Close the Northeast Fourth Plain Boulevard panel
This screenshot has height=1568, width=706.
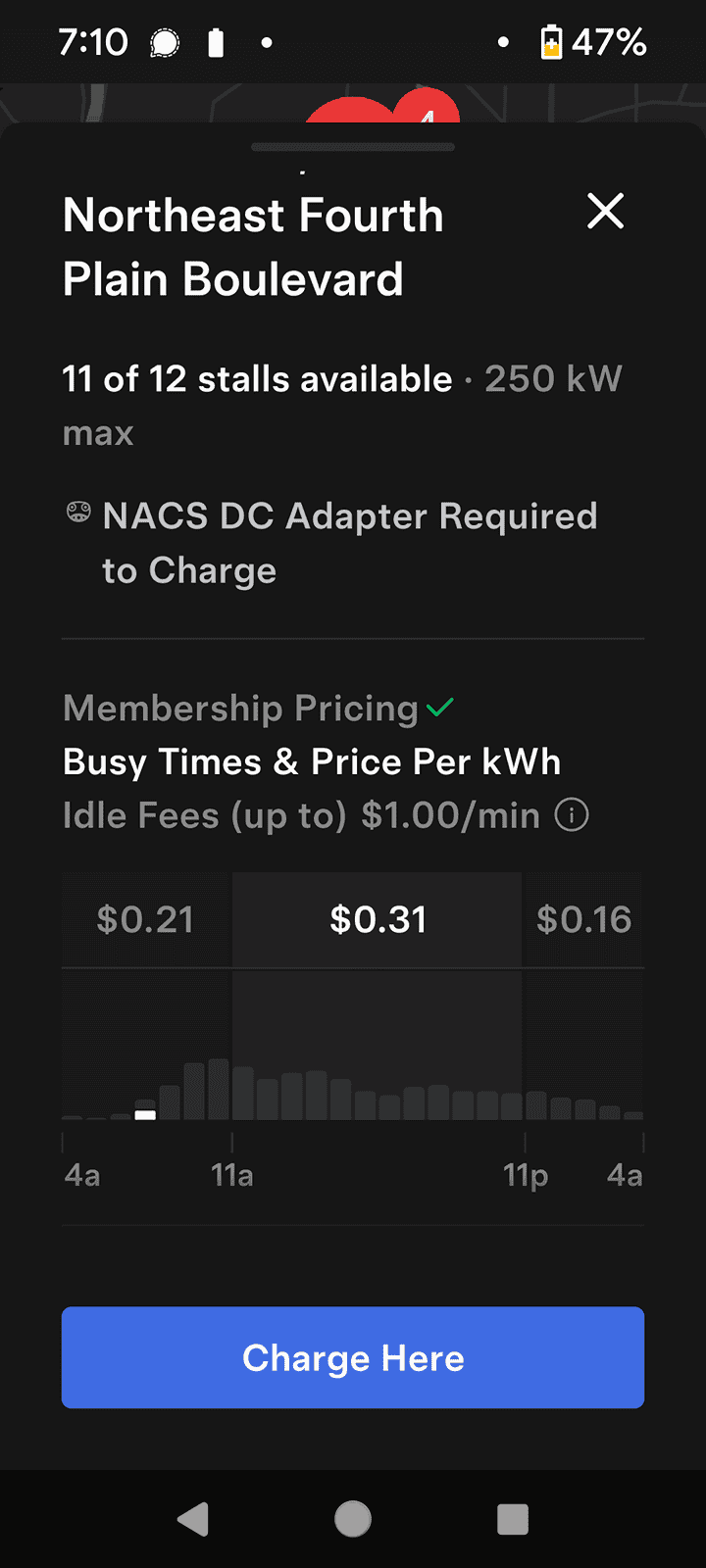pyautogui.click(x=605, y=211)
